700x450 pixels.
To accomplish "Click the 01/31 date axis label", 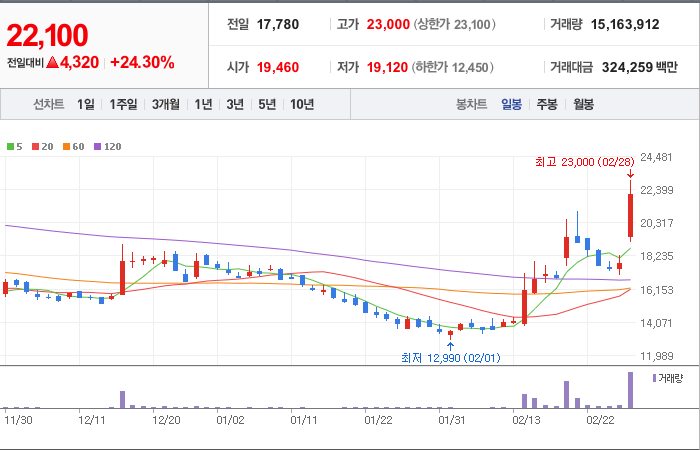I will (452, 420).
